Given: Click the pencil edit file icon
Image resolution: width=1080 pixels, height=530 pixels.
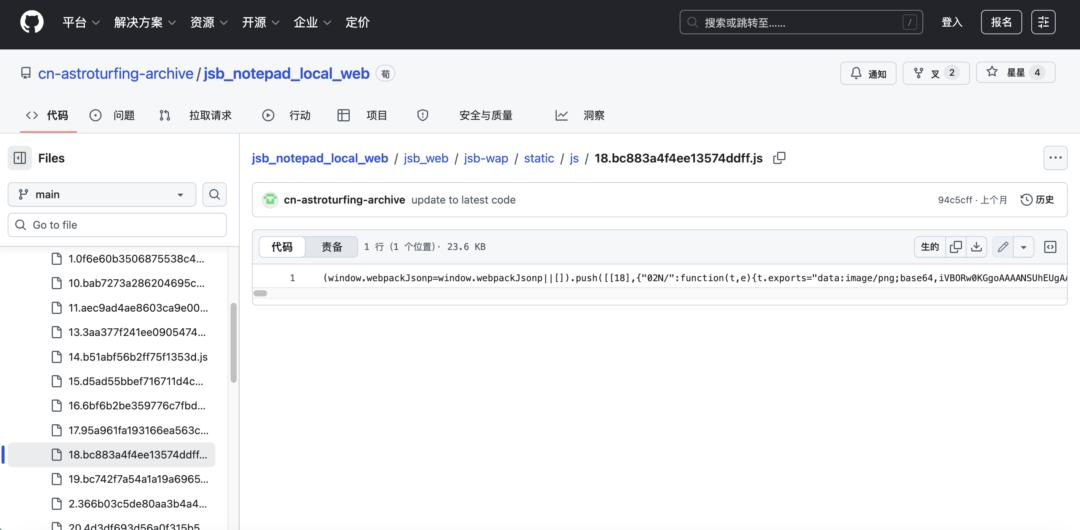Looking at the screenshot, I should pos(1003,247).
